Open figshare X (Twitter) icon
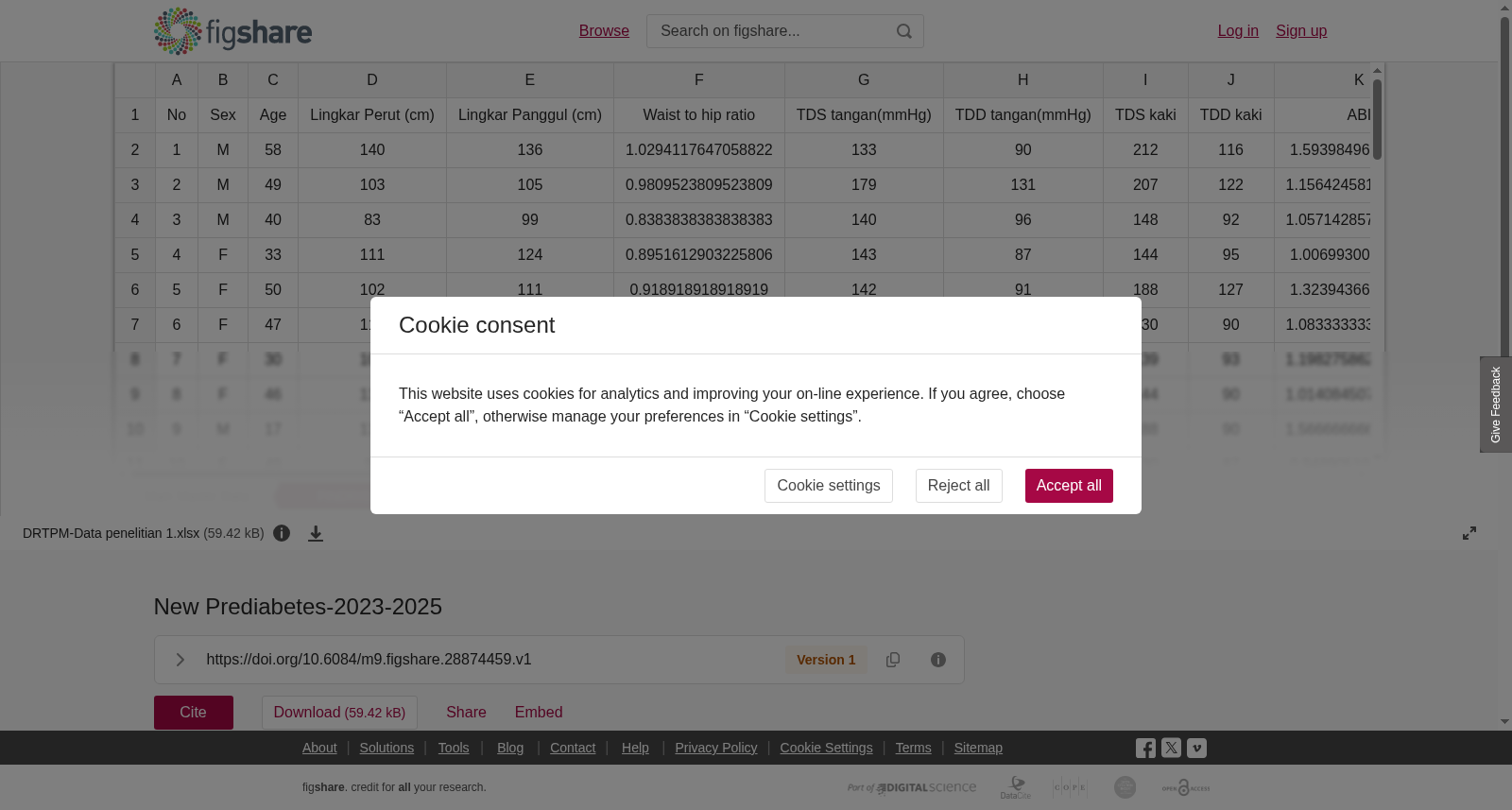 point(1171,748)
